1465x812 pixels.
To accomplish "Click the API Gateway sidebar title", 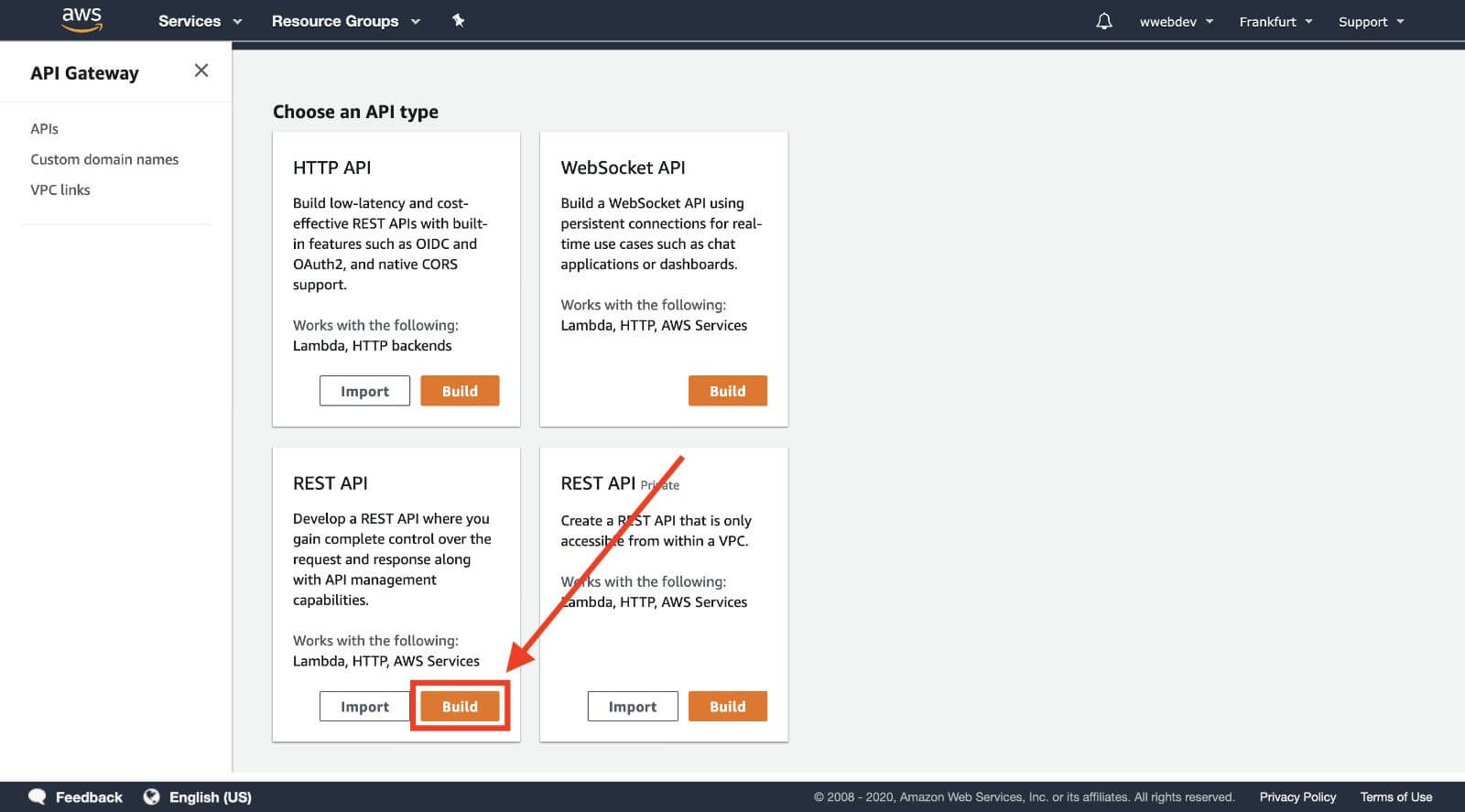I will [84, 73].
